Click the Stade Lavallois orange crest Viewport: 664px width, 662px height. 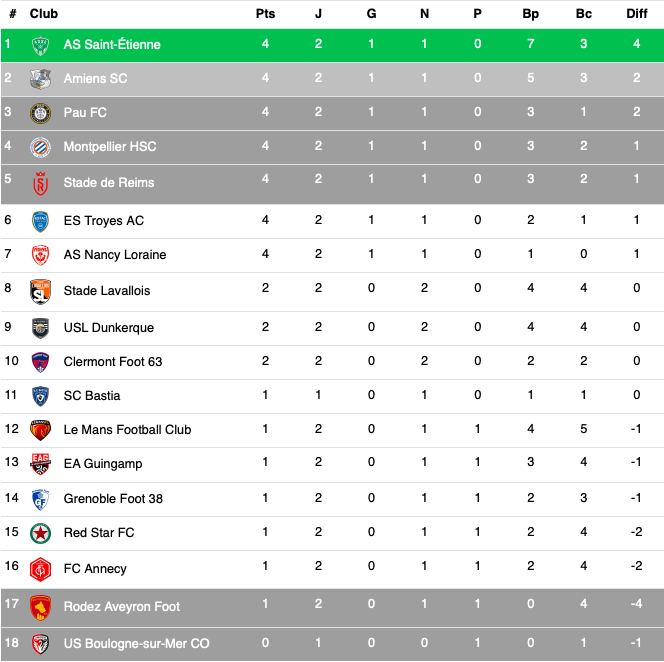click(41, 291)
